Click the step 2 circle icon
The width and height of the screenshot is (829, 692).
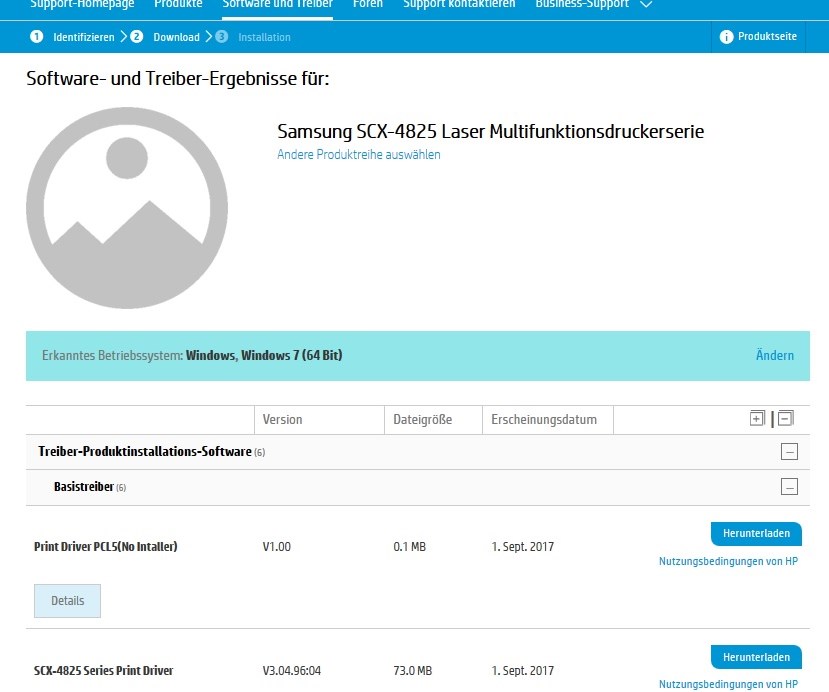(136, 36)
